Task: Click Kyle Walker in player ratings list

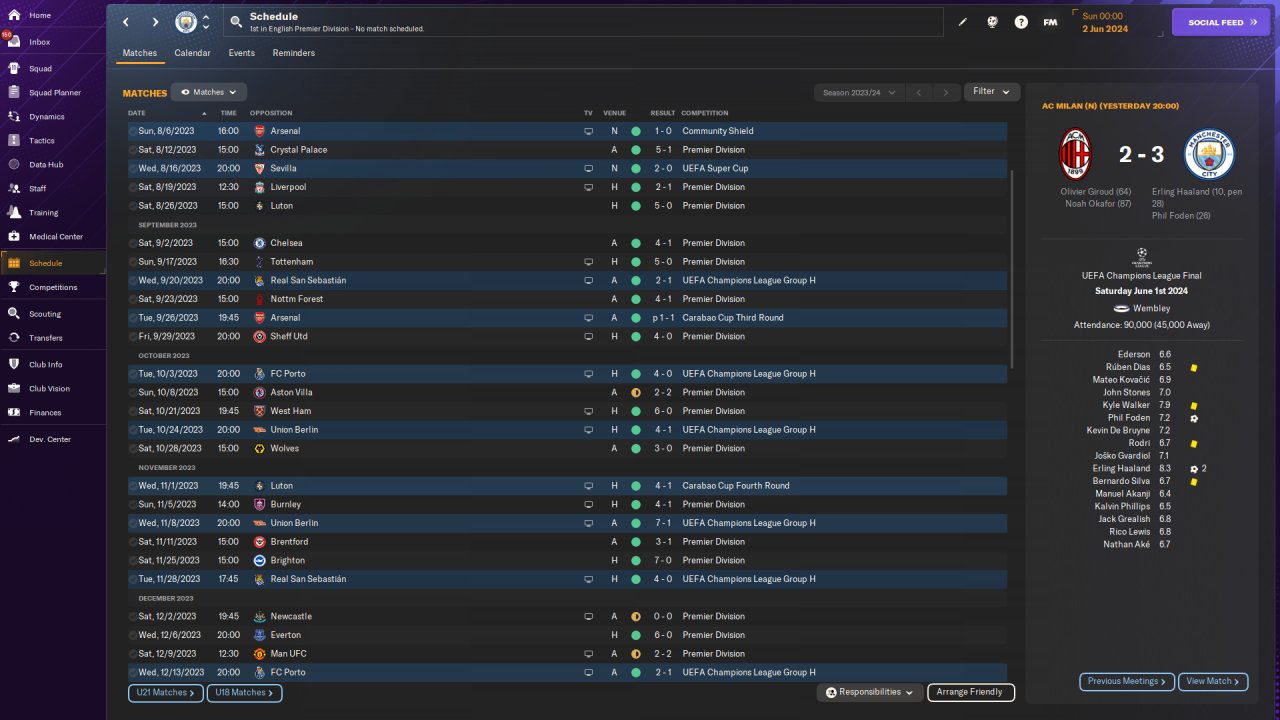Action: 1126,405
